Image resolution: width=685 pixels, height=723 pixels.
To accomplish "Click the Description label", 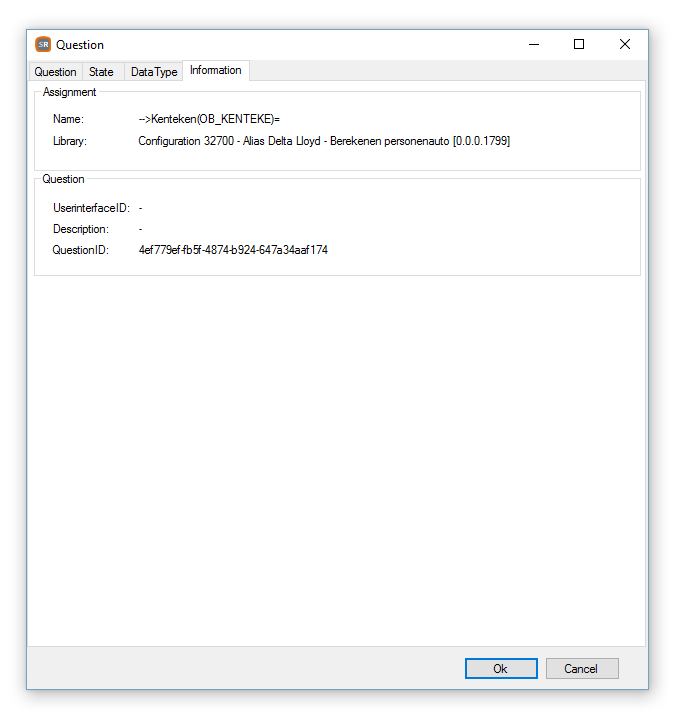I will 81,229.
